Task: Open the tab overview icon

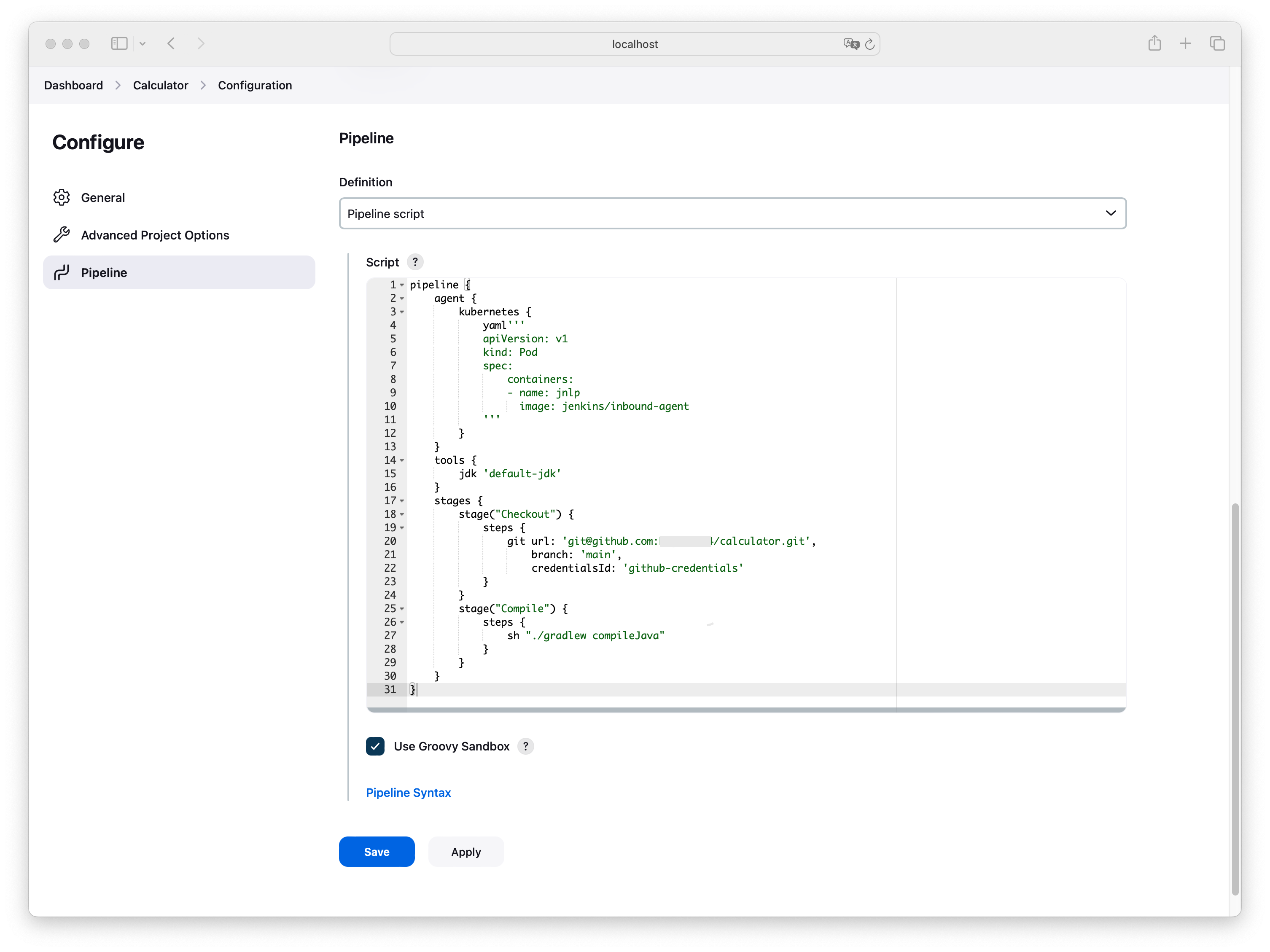Action: 1217,44
